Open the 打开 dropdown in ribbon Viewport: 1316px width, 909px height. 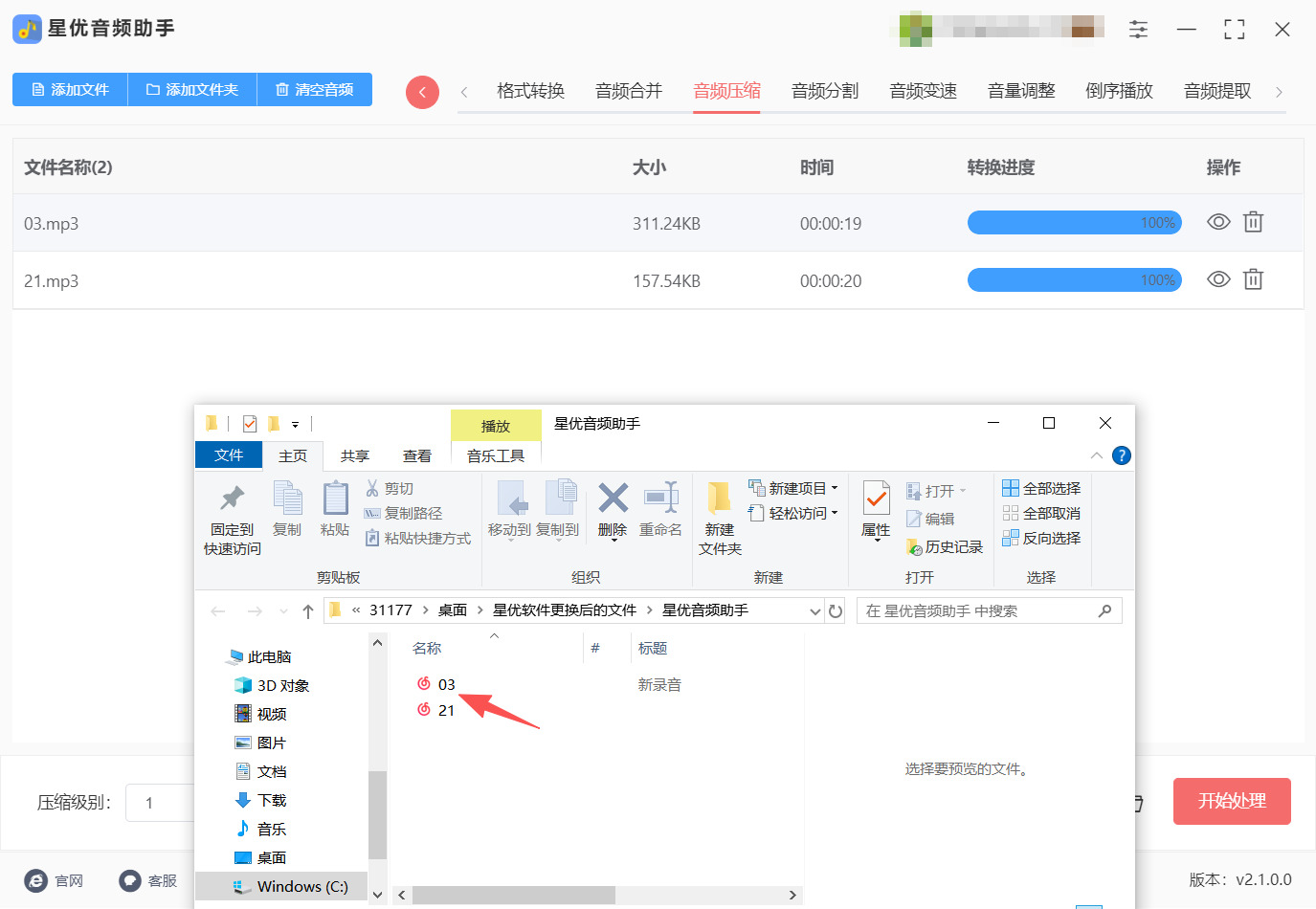(x=937, y=491)
